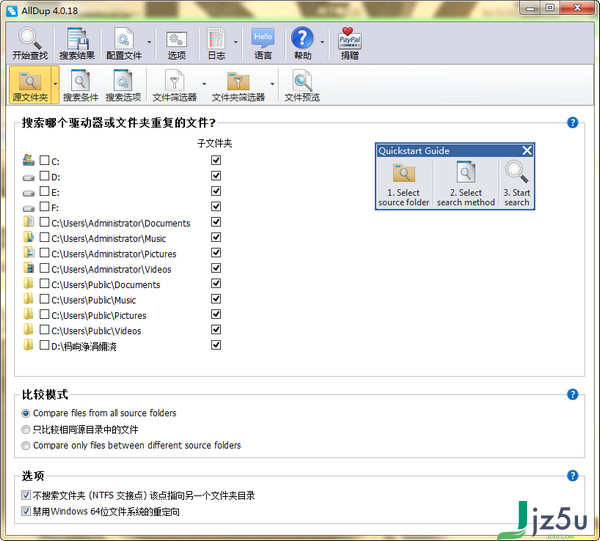
Task: Click Quickstart step 2 Select search method
Action: (466, 184)
